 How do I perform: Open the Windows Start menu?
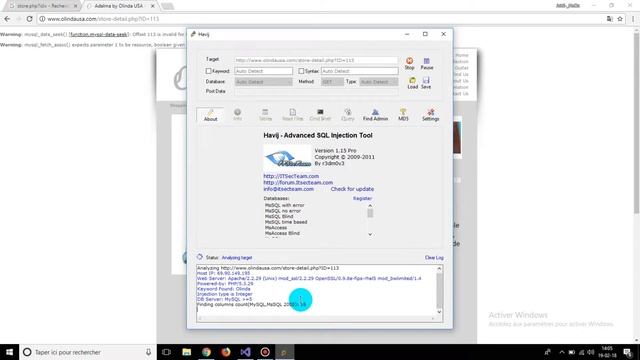tap(9, 352)
